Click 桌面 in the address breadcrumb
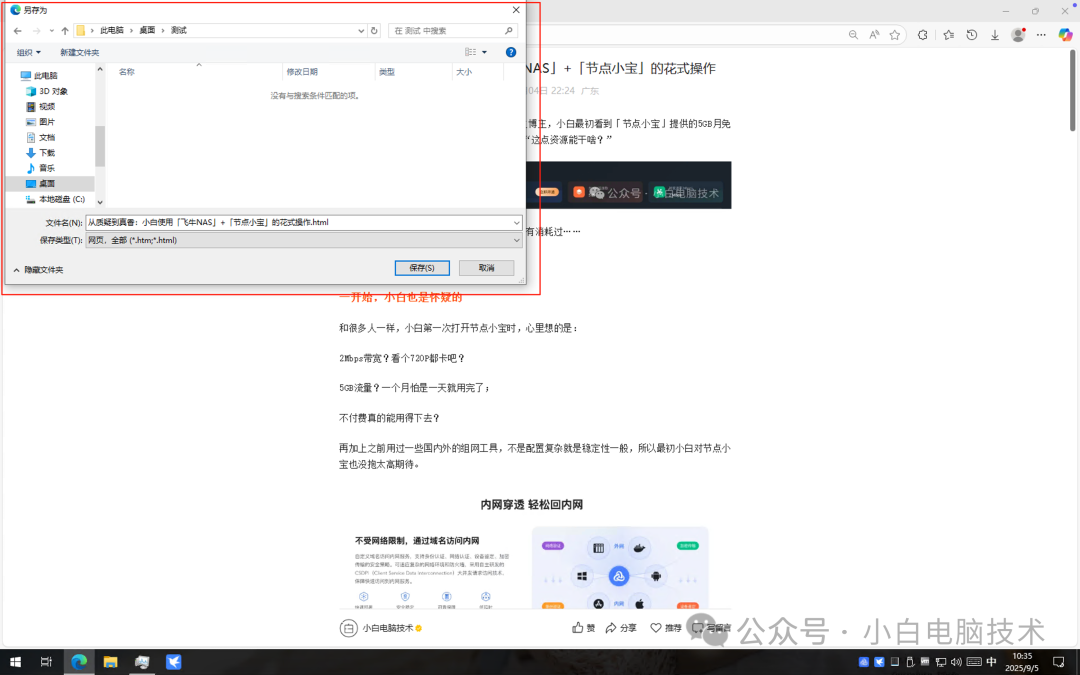1080x675 pixels. [147, 30]
